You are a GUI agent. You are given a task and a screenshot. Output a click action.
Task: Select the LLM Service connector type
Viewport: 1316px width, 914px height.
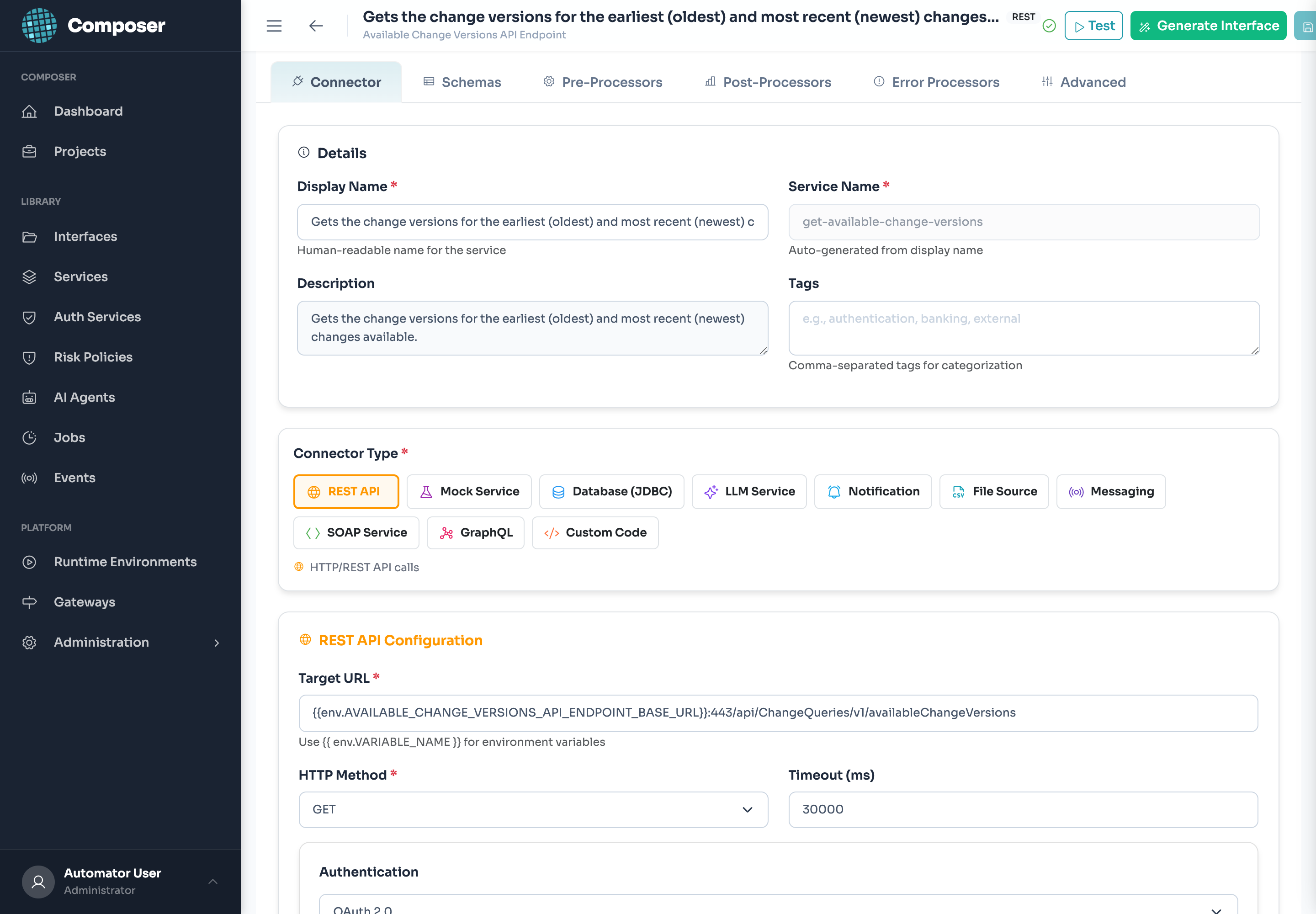[x=749, y=491]
